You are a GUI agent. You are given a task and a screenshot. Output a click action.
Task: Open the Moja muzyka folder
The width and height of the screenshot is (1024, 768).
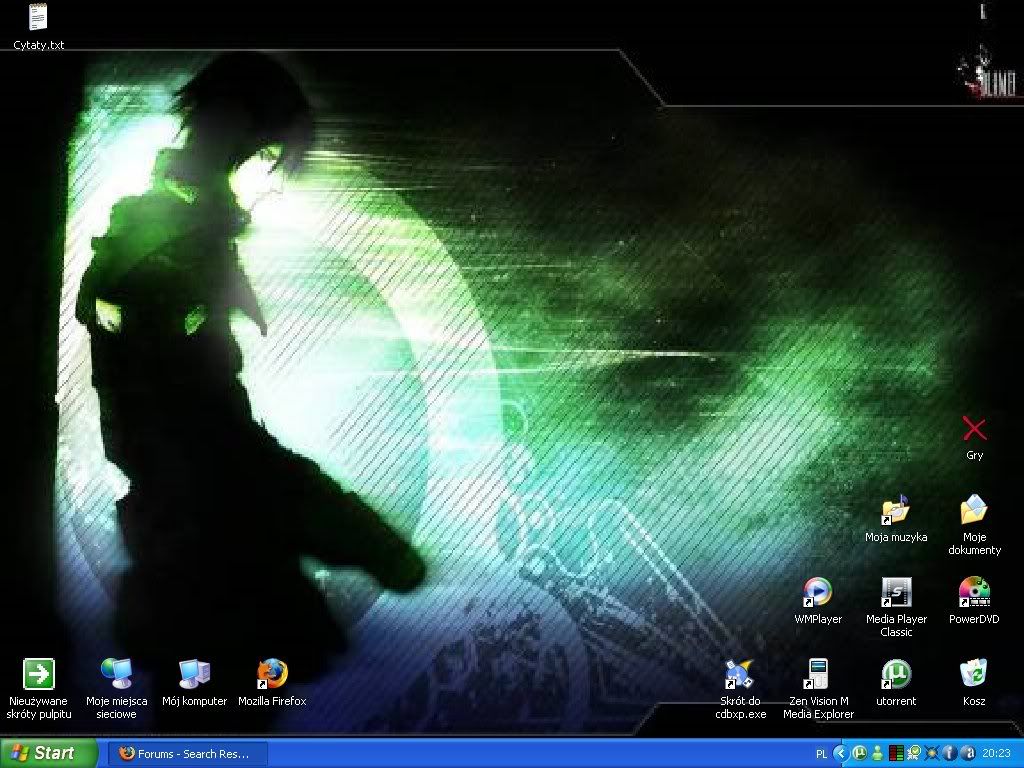(896, 510)
